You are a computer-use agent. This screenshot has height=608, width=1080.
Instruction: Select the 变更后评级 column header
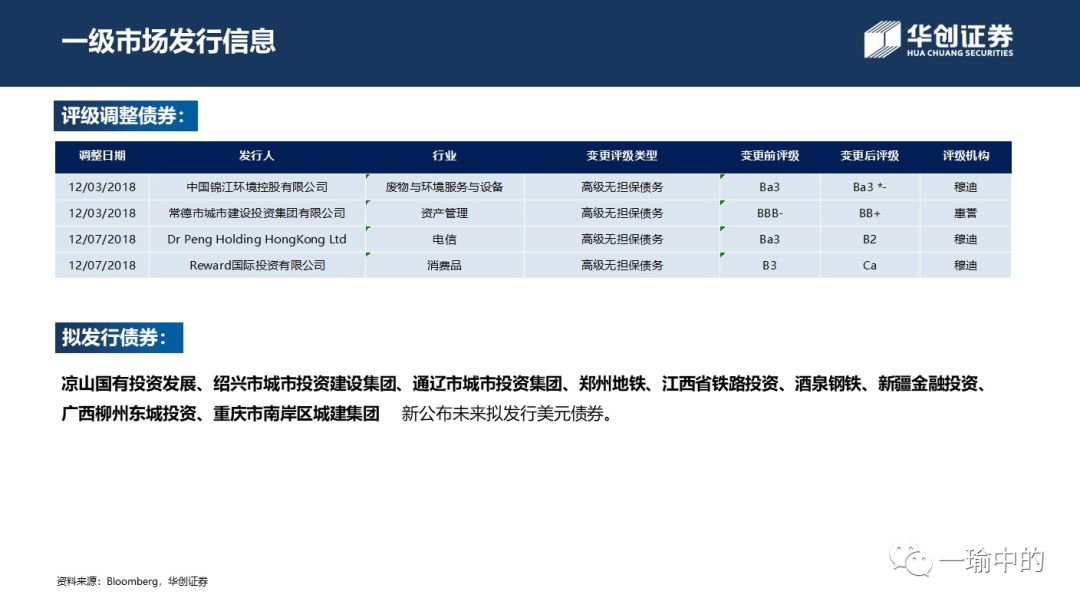870,156
